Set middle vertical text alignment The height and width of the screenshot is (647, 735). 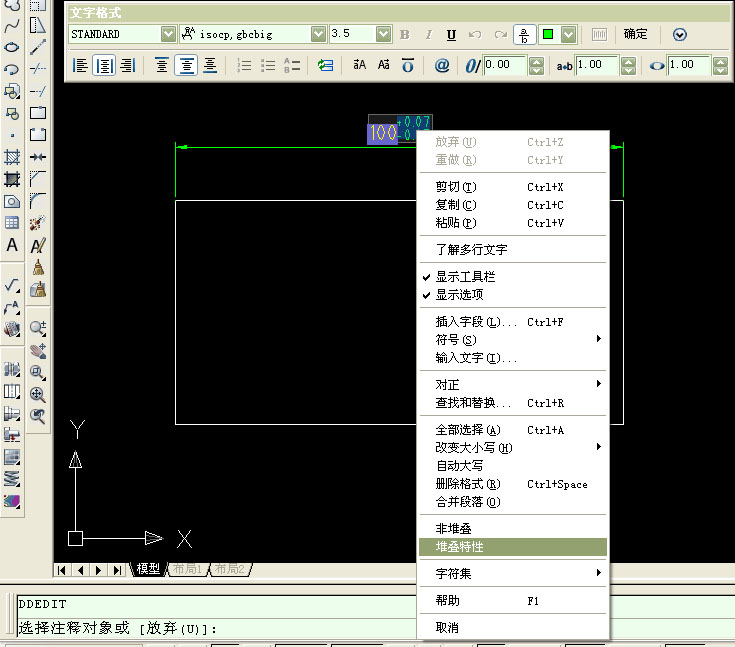pos(186,65)
